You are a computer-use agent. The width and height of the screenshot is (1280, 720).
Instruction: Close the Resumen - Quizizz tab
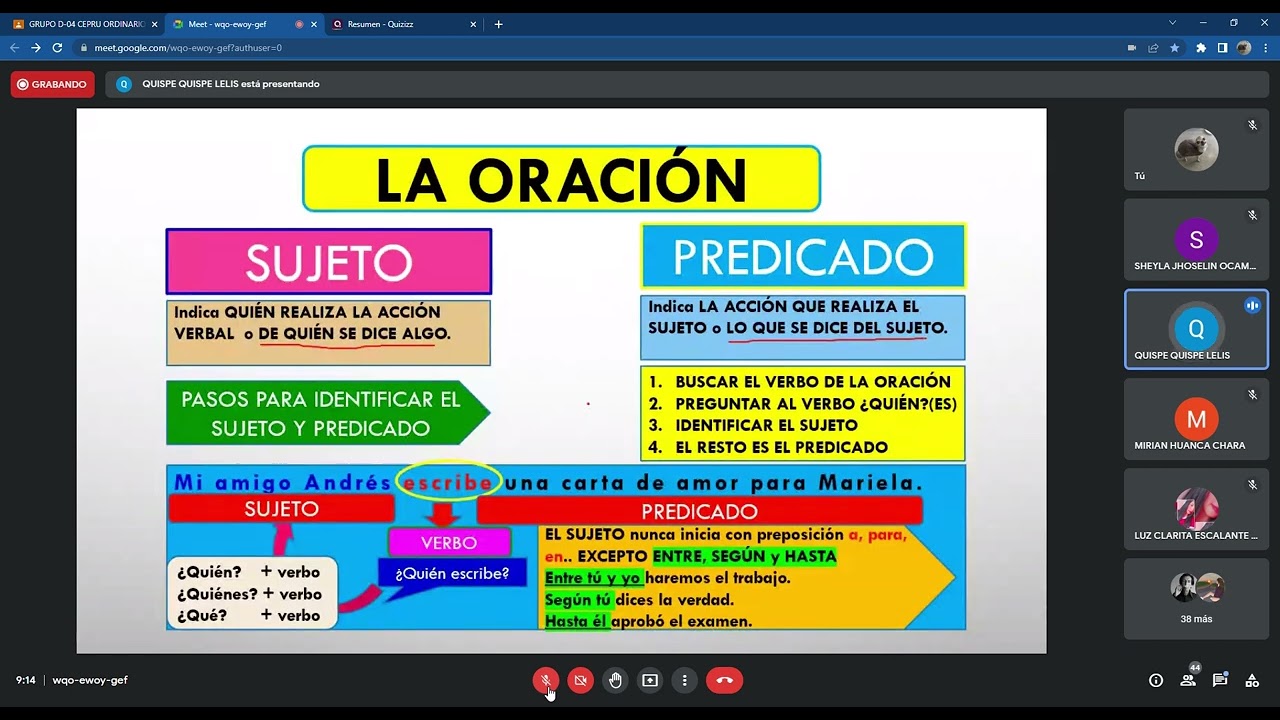(x=474, y=24)
